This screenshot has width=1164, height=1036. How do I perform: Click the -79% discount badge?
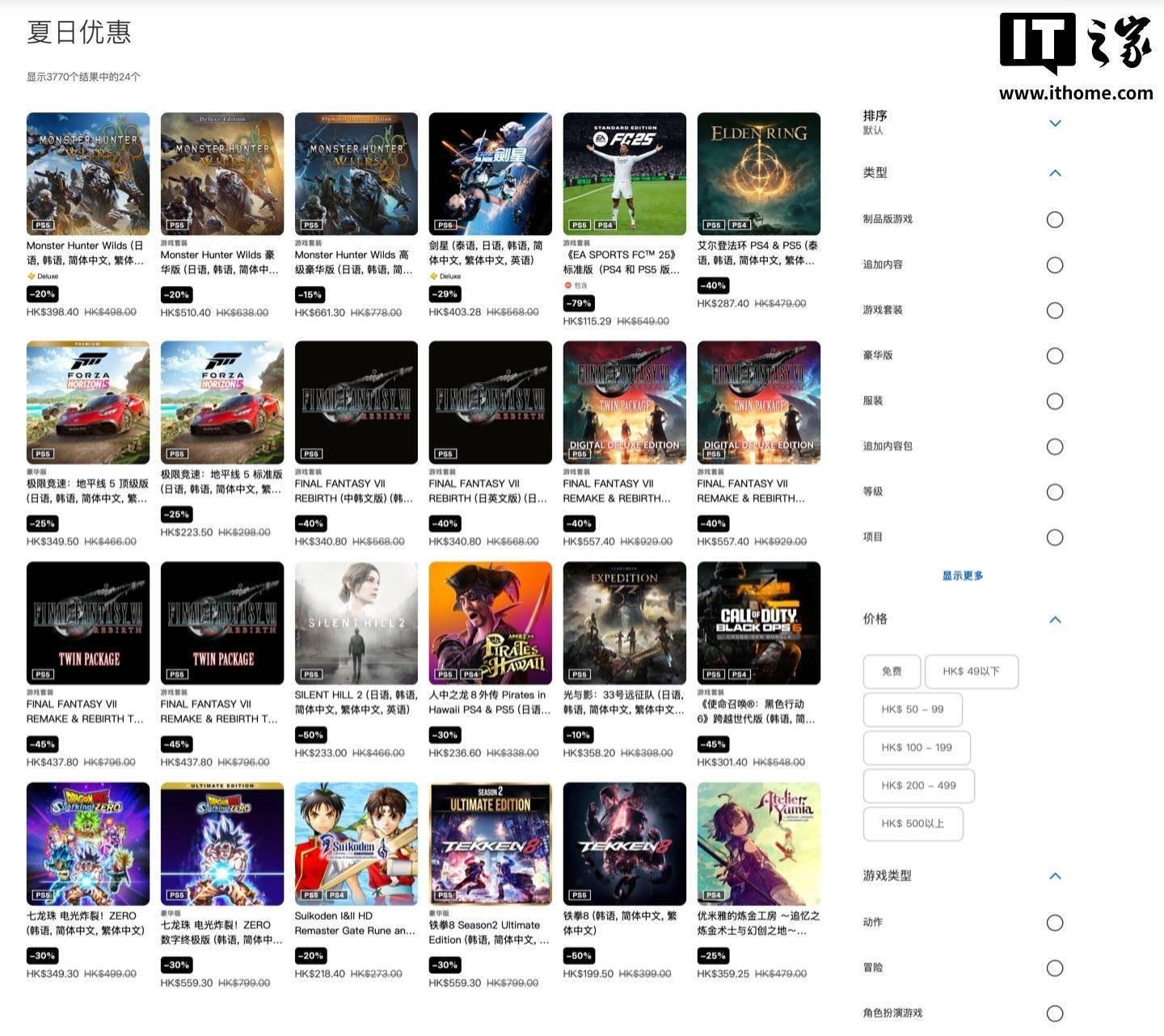[x=579, y=303]
